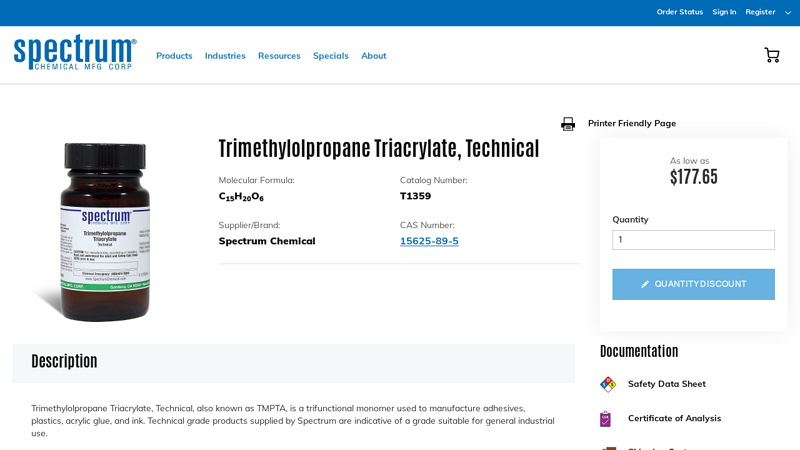800x450 pixels.
Task: Click the Safety Data Sheet diamond icon
Action: [x=608, y=384]
